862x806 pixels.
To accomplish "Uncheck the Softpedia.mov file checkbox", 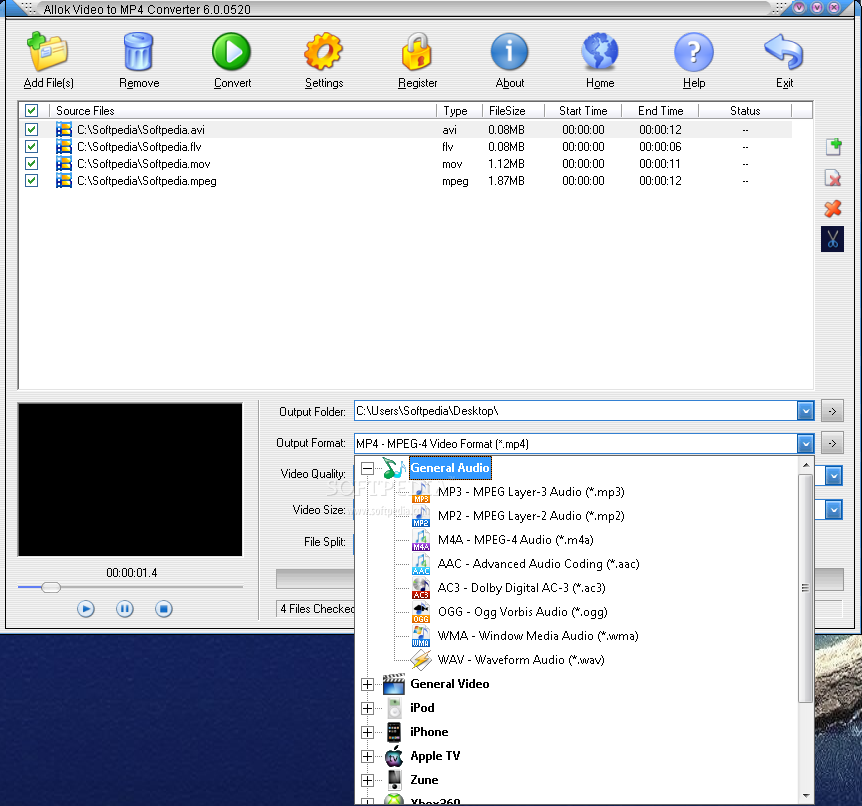I will (x=31, y=164).
